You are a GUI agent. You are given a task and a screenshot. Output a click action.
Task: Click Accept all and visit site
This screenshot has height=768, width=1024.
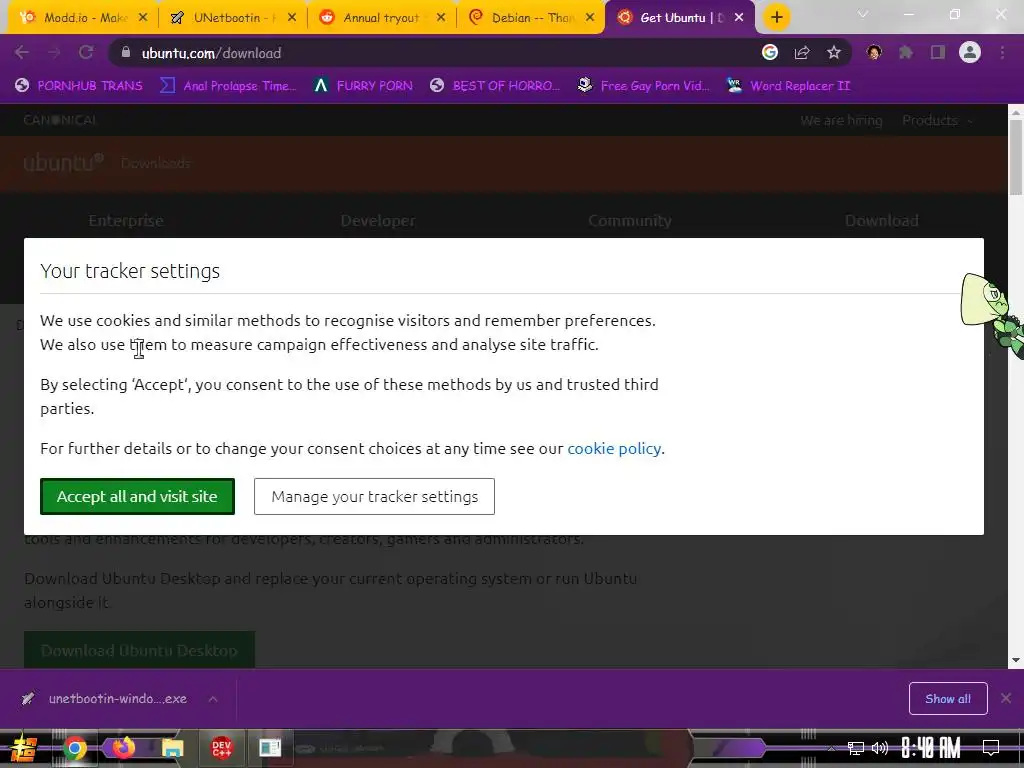[137, 496]
